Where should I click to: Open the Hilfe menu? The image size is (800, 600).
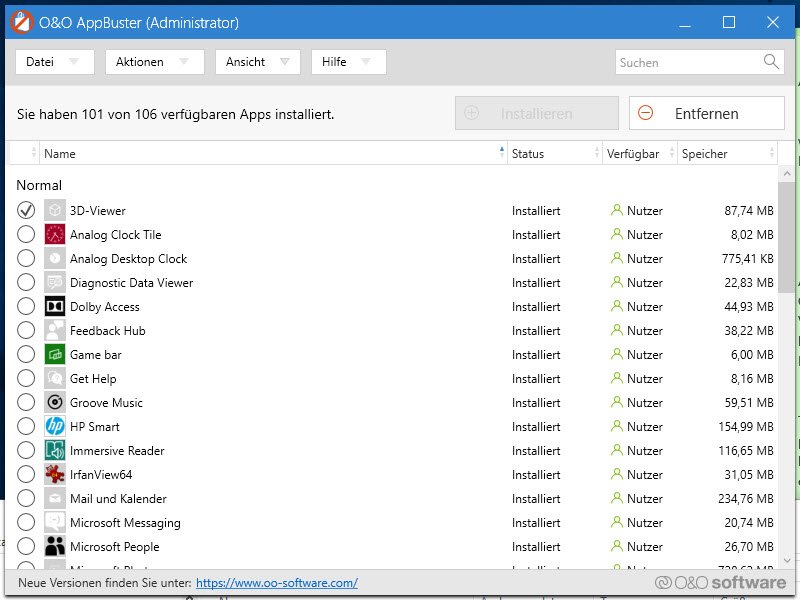pyautogui.click(x=348, y=62)
